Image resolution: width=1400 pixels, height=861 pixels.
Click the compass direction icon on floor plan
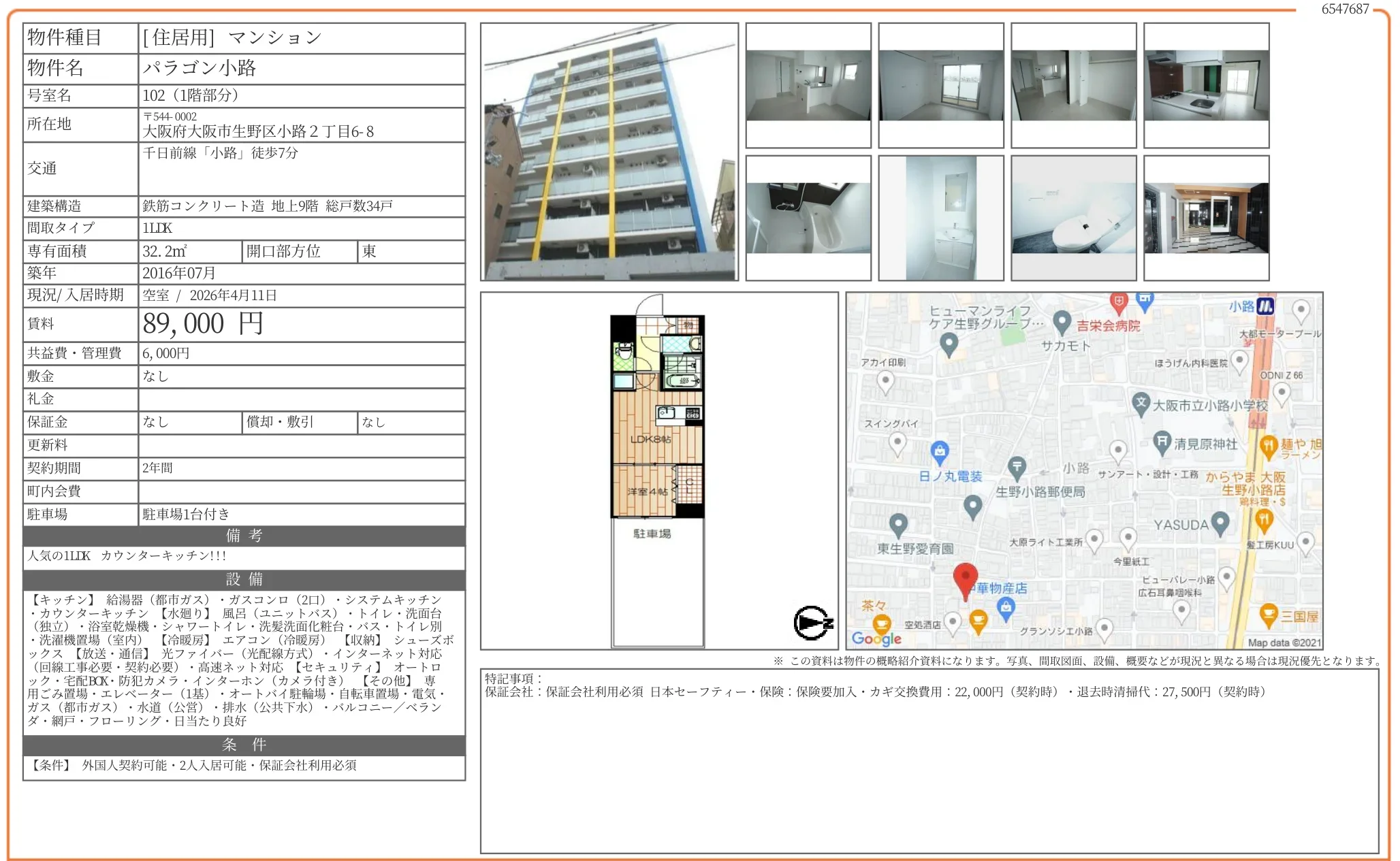coord(812,622)
